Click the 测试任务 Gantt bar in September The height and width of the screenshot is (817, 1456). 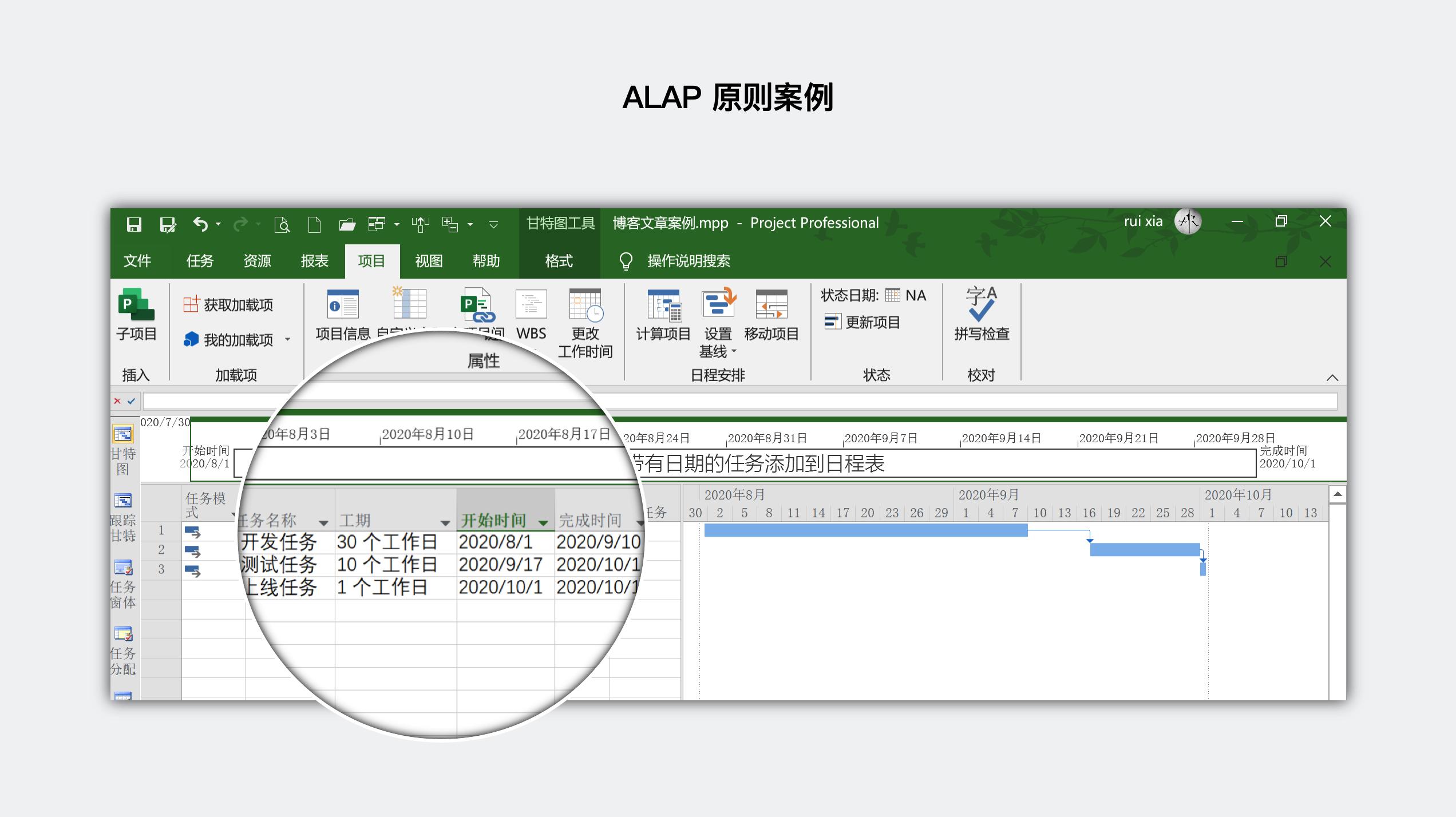point(1145,550)
